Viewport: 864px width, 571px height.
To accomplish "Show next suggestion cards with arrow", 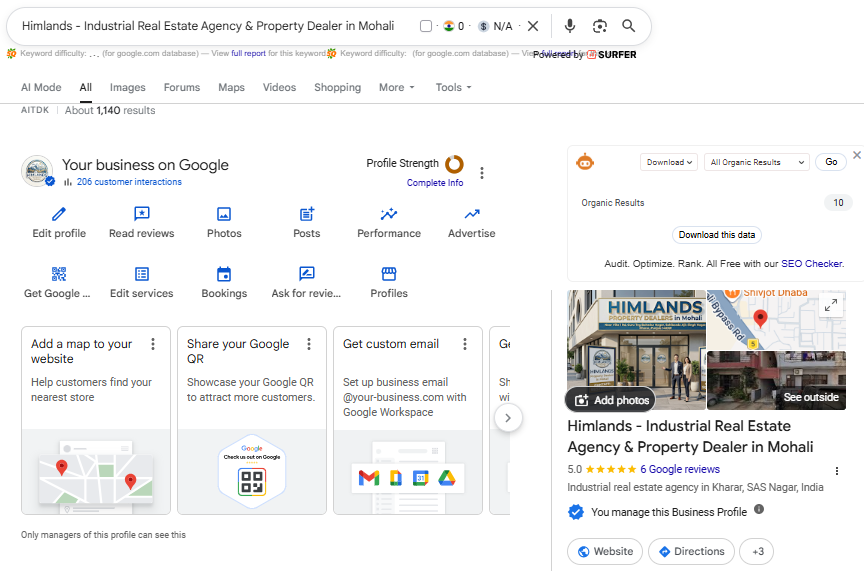I will [x=508, y=418].
